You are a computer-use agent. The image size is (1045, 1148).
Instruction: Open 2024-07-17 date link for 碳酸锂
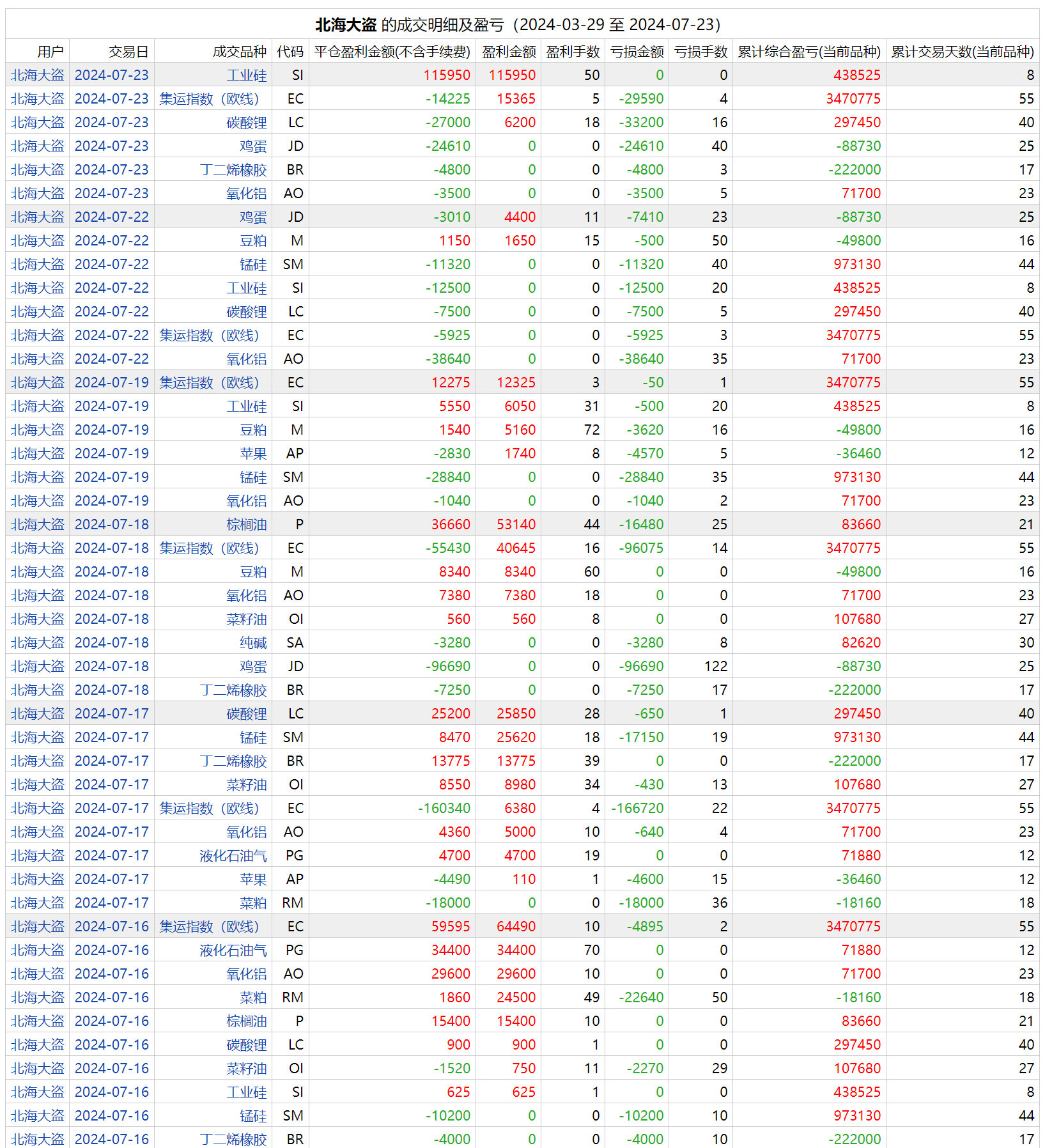pyautogui.click(x=112, y=713)
